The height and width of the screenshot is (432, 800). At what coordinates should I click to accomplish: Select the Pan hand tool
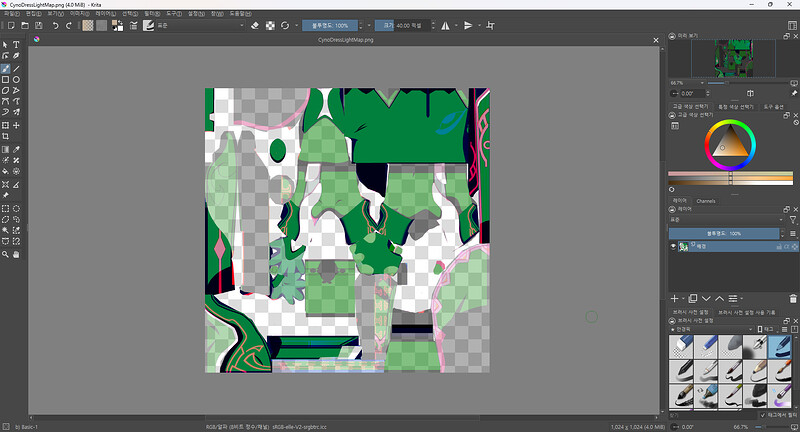16,254
